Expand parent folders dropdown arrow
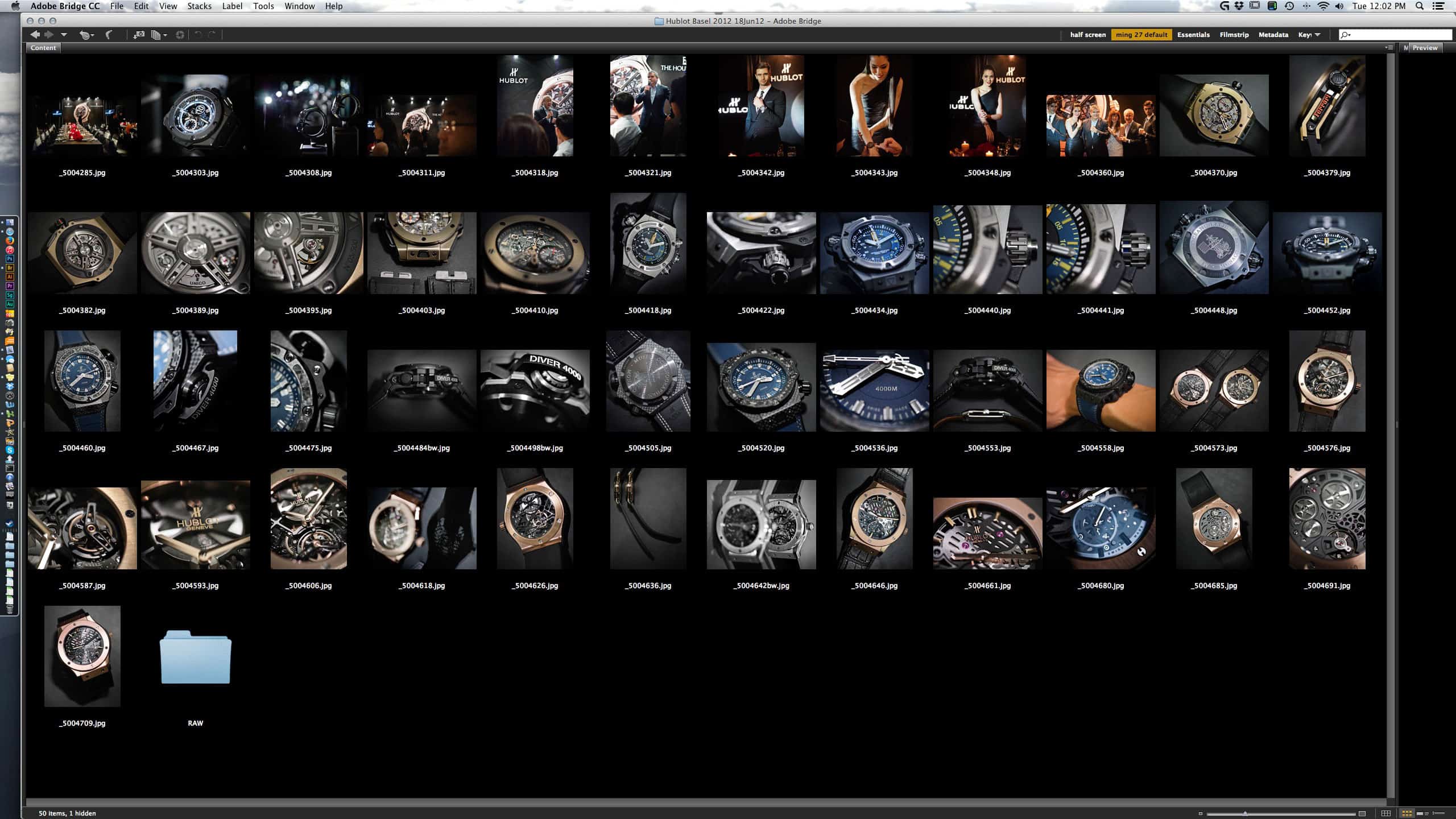Screen dimensions: 1456x819 [x=64, y=35]
